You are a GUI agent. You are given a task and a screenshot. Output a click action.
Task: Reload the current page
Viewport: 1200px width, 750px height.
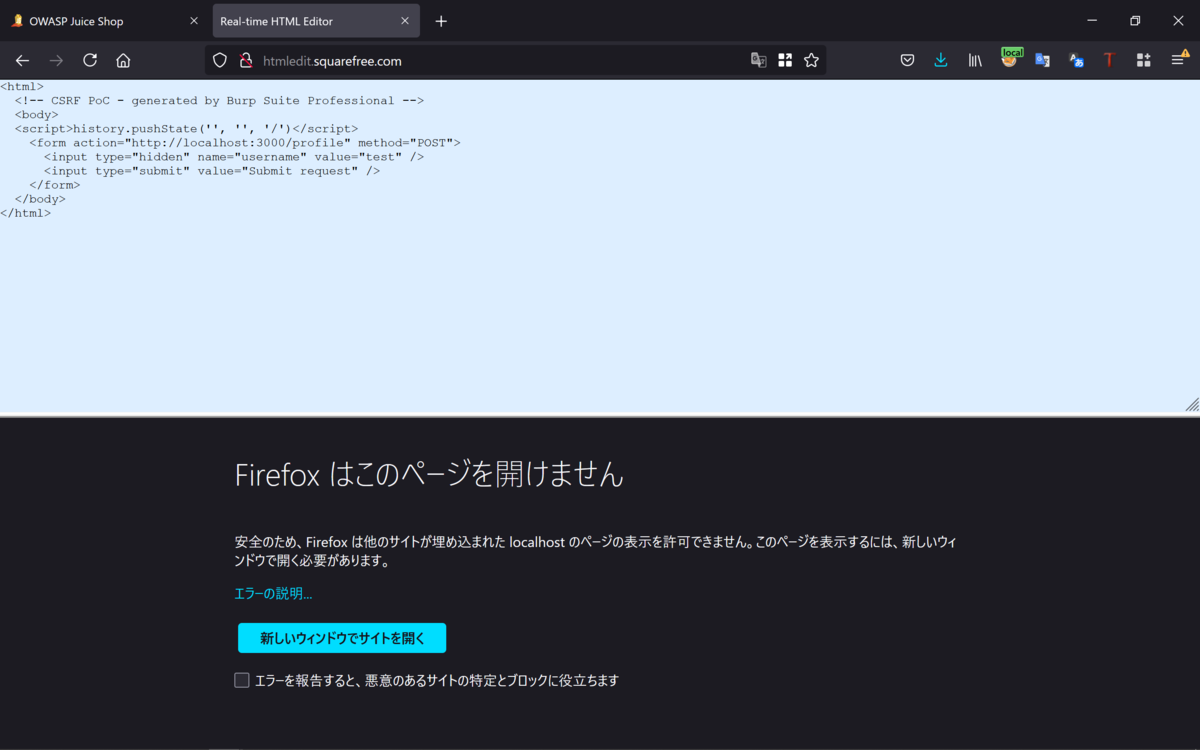pyautogui.click(x=90, y=60)
